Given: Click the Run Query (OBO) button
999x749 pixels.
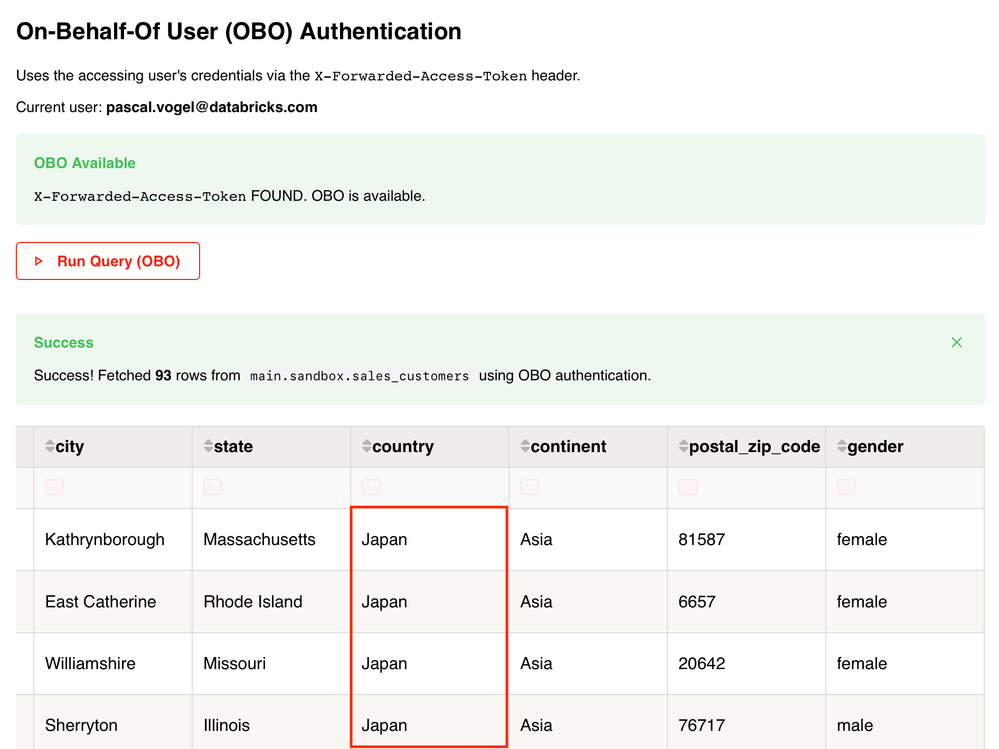Looking at the screenshot, I should (108, 261).
